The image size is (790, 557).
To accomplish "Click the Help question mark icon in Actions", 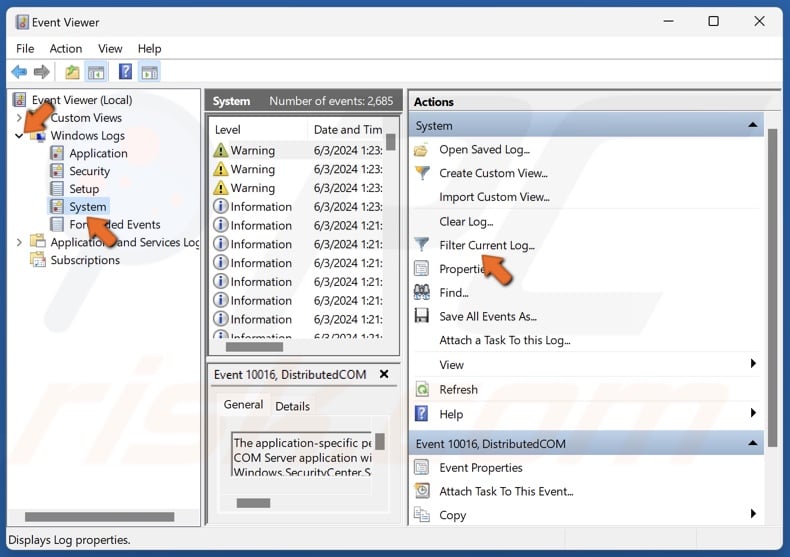I will click(421, 413).
